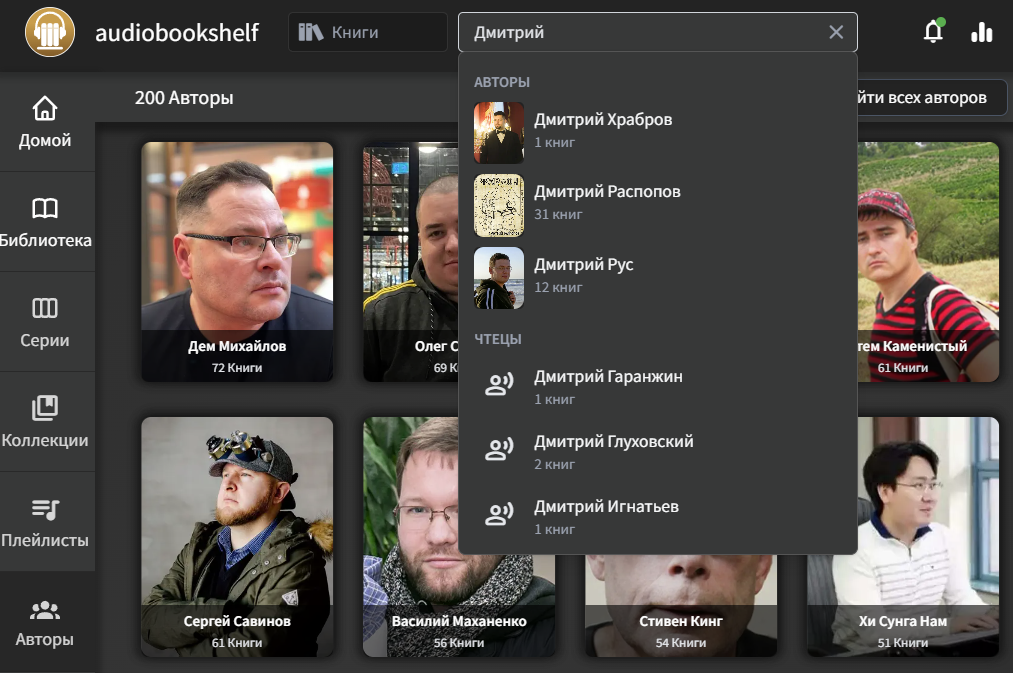Screen dimensions: 1013x673
Task: Select narrator Дмитрий Игнатьев
Action: [606, 516]
